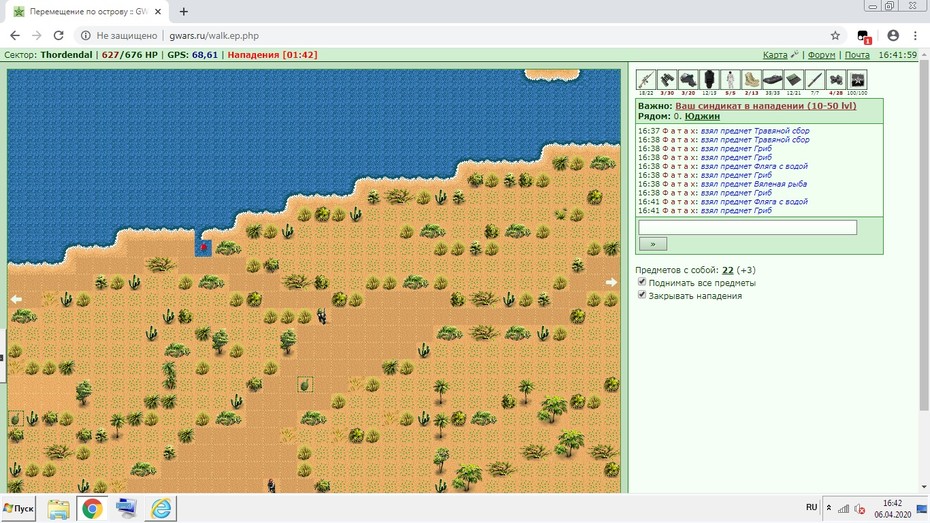
Task: Select the binoculars item 3/30
Action: [x=667, y=79]
